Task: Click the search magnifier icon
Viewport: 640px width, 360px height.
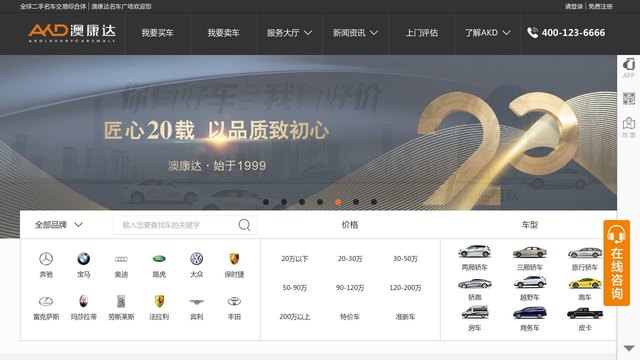Action: (x=244, y=225)
